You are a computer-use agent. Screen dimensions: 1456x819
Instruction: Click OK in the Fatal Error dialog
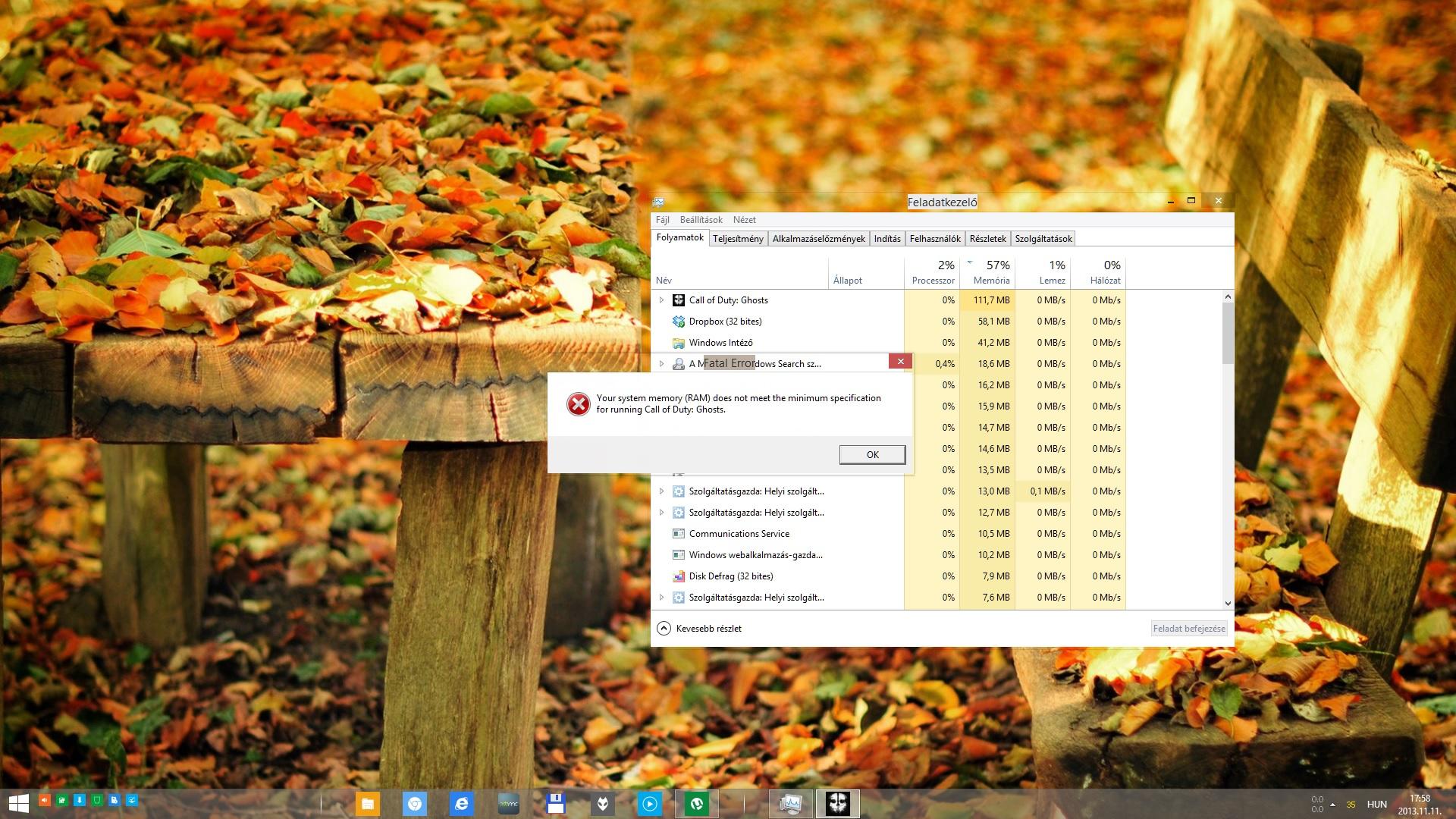pos(872,454)
